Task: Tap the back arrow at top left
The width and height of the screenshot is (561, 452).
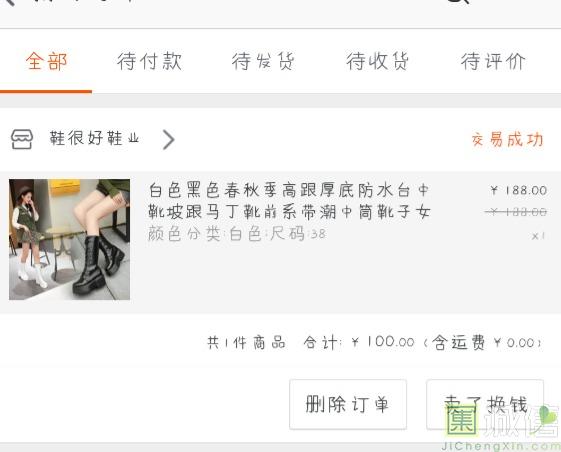Action: [9, 2]
